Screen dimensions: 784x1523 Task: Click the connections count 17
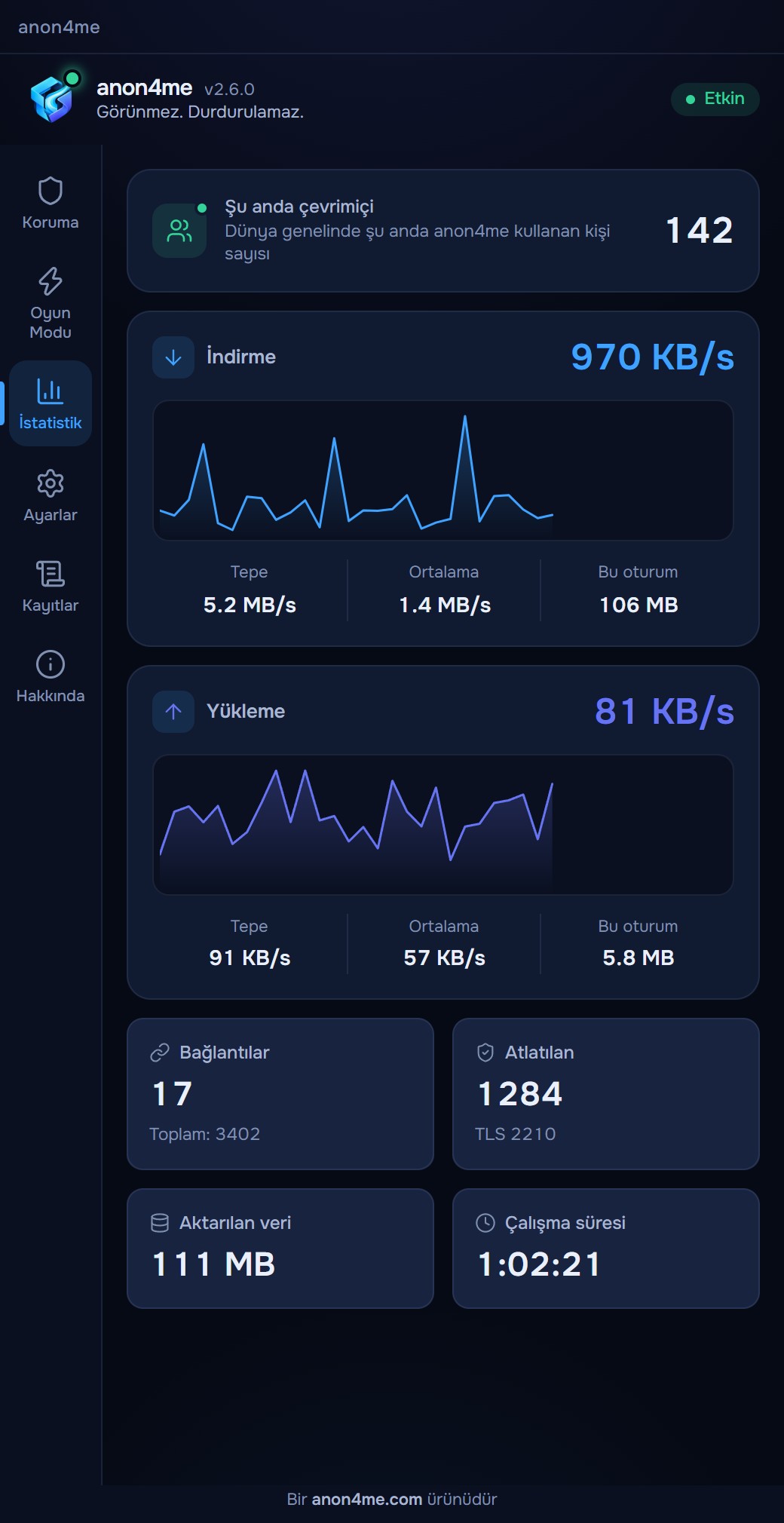tap(172, 1094)
